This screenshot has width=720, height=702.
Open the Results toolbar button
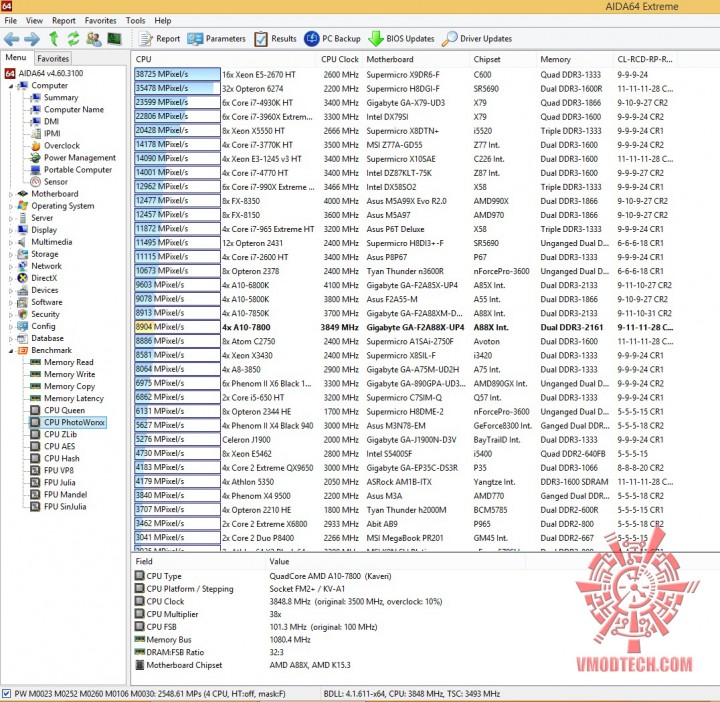pos(275,39)
